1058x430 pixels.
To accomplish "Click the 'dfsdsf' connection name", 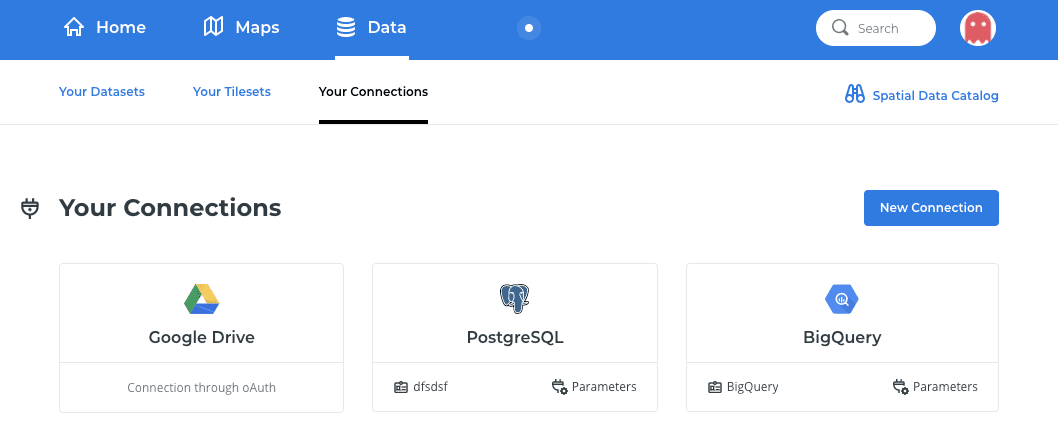I will point(430,387).
